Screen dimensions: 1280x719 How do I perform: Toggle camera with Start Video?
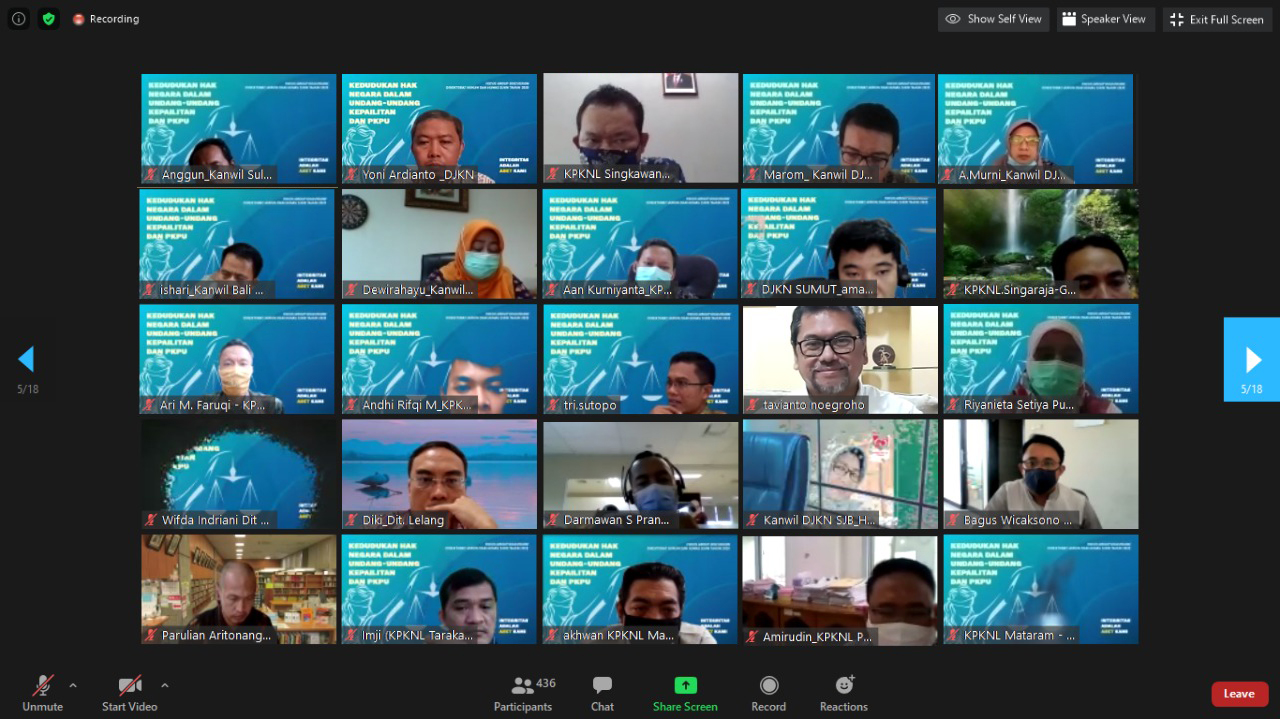129,693
